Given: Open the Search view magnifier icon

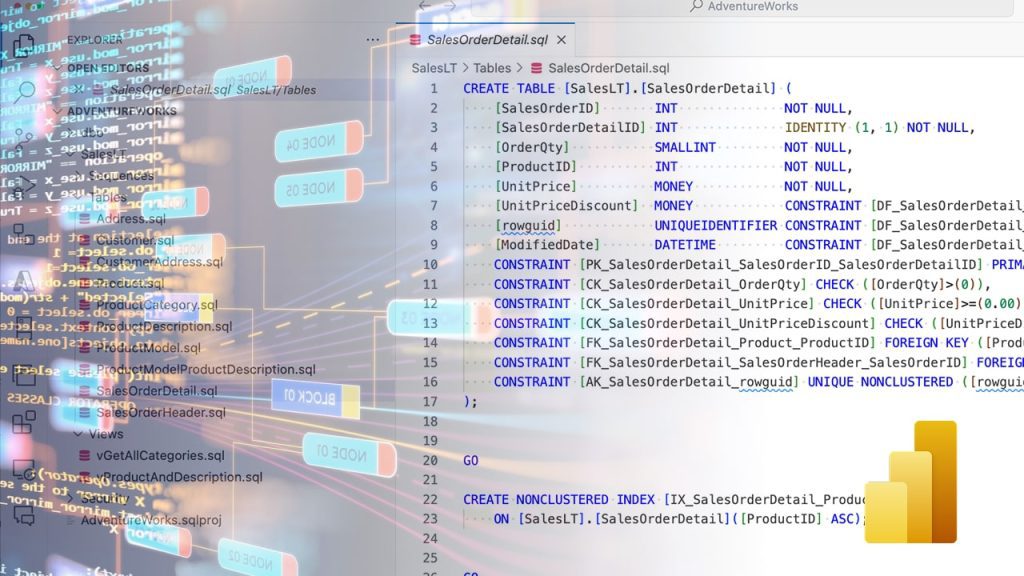Looking at the screenshot, I should 25,90.
